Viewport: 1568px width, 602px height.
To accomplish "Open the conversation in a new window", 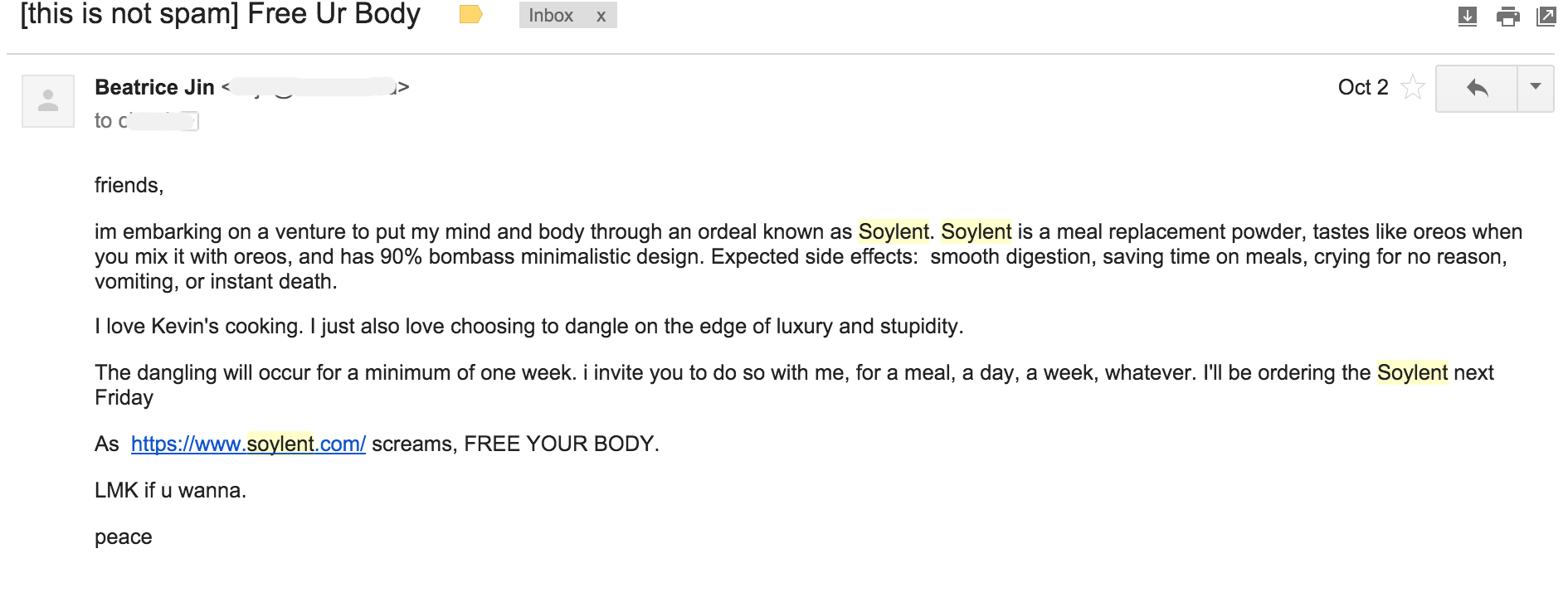I will 1546,16.
